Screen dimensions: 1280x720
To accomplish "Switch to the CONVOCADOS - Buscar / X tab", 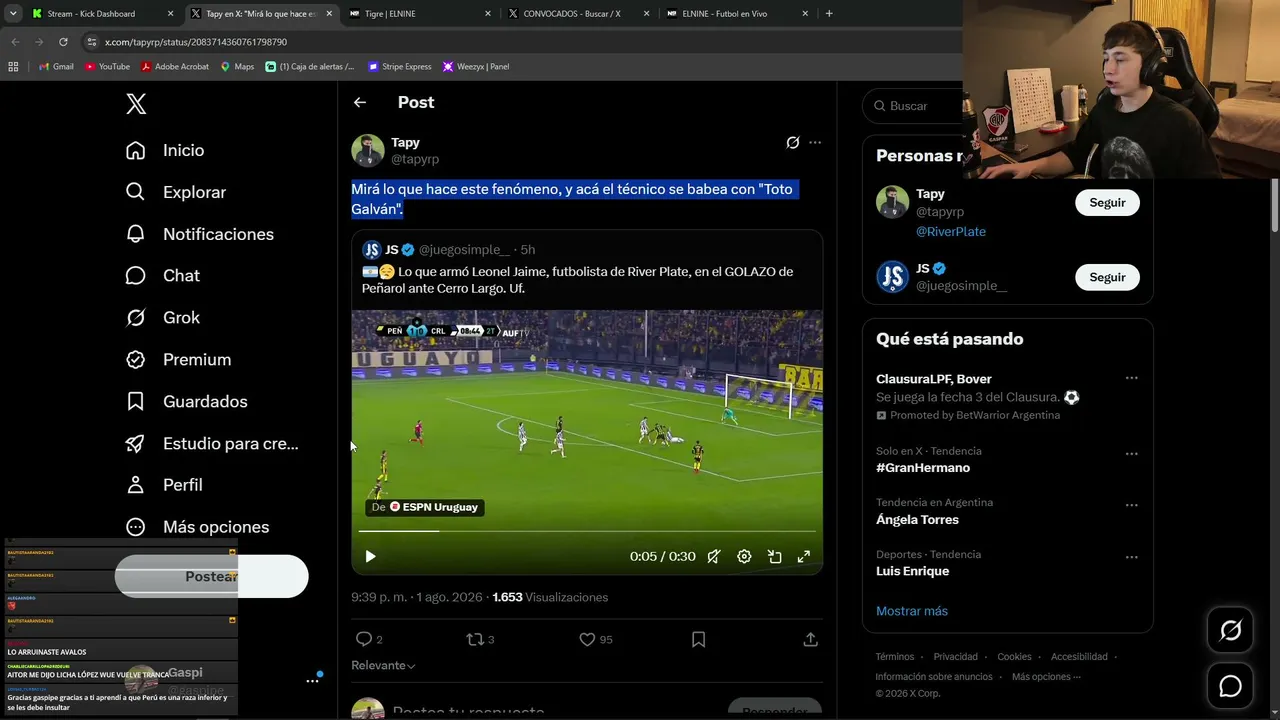I will click(578, 14).
